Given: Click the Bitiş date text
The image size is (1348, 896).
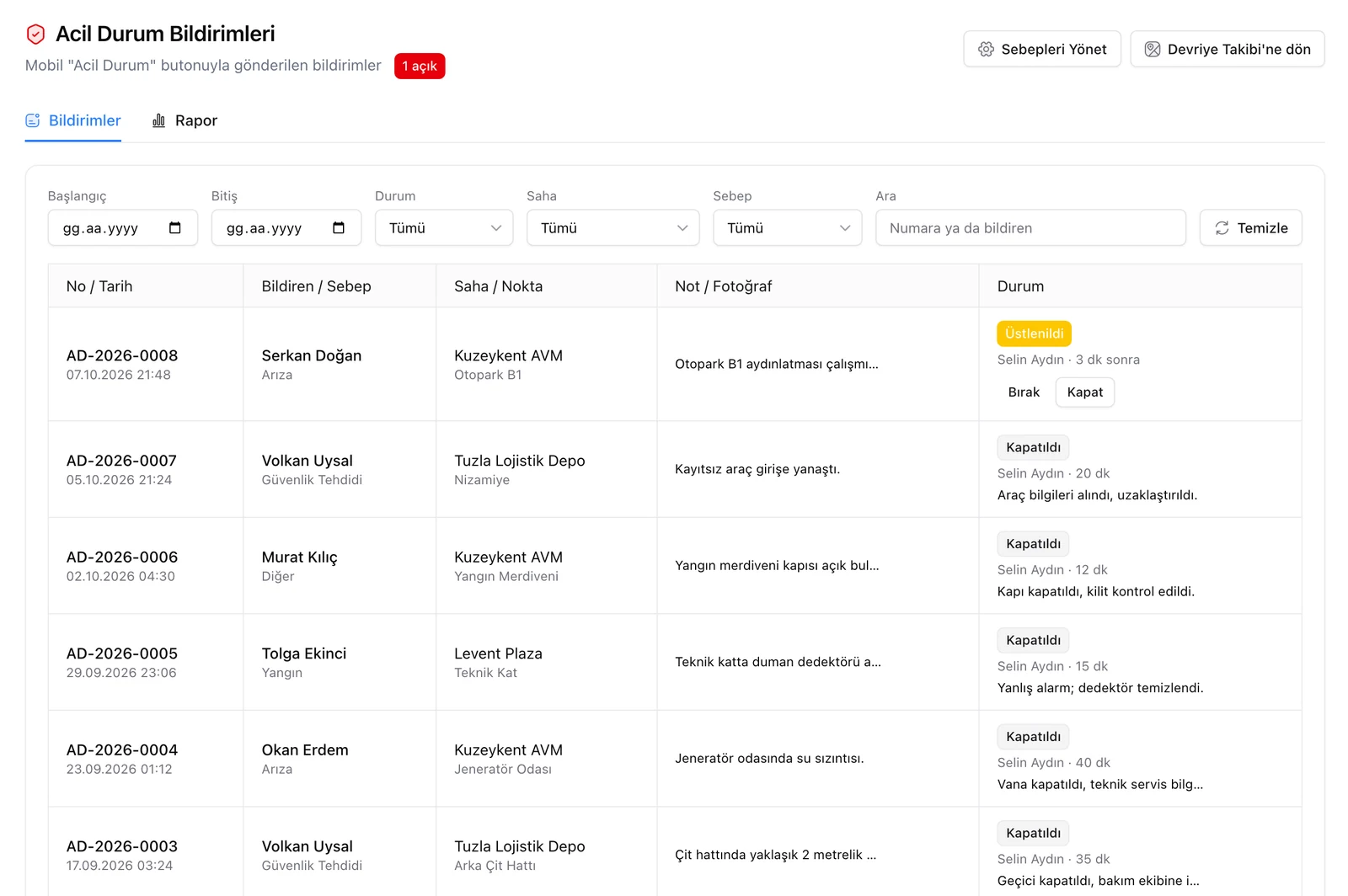Looking at the screenshot, I should pyautogui.click(x=264, y=228).
